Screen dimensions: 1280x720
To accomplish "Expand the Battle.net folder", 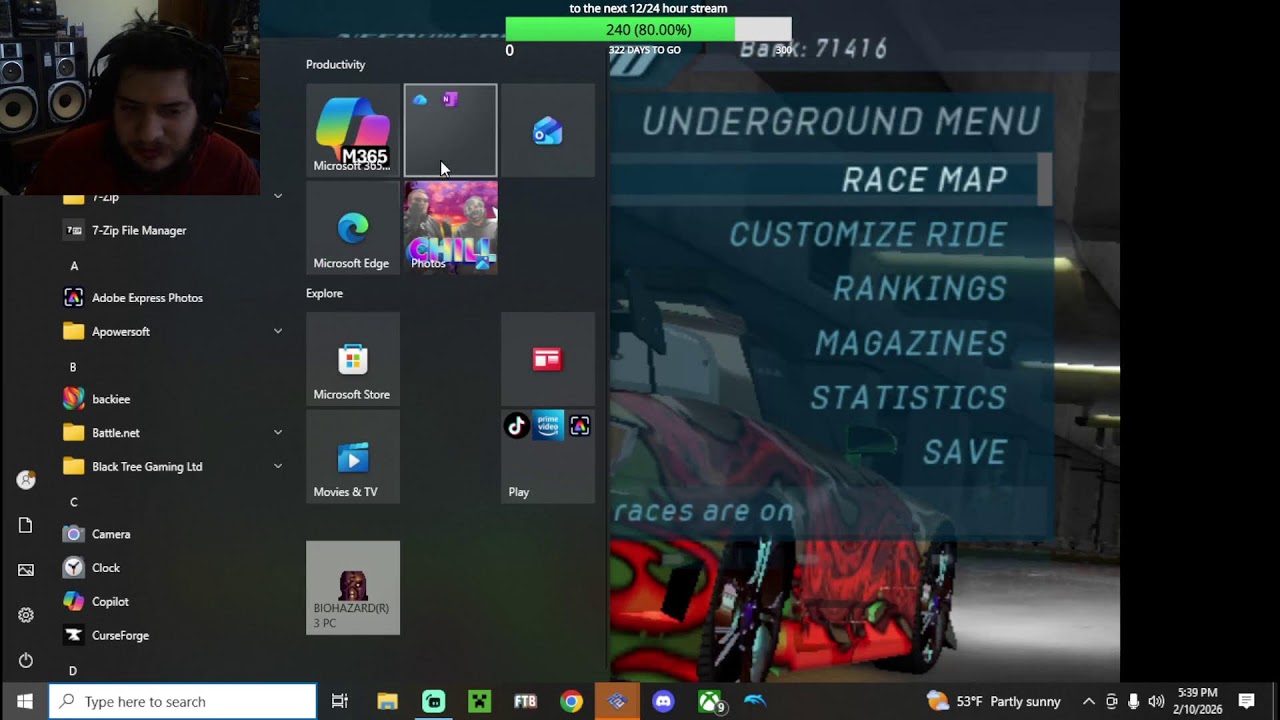I will coord(278,432).
